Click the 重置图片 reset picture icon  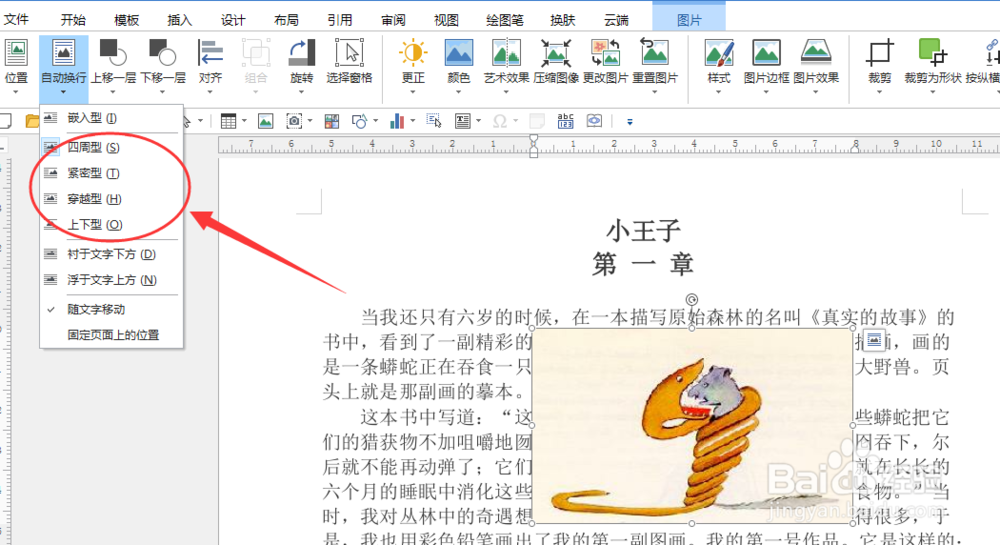tap(654, 53)
